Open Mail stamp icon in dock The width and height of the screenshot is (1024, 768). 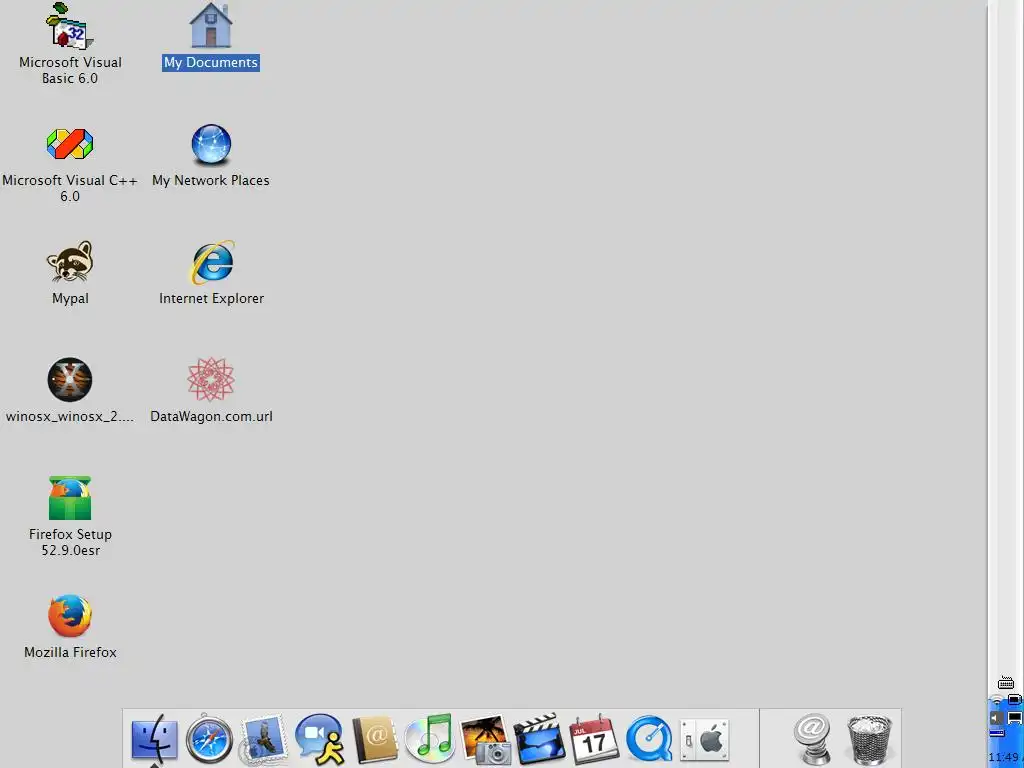click(x=264, y=739)
